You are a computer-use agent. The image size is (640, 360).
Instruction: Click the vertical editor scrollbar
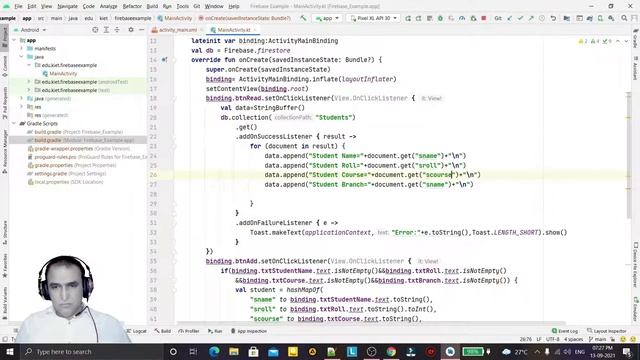click(629, 155)
